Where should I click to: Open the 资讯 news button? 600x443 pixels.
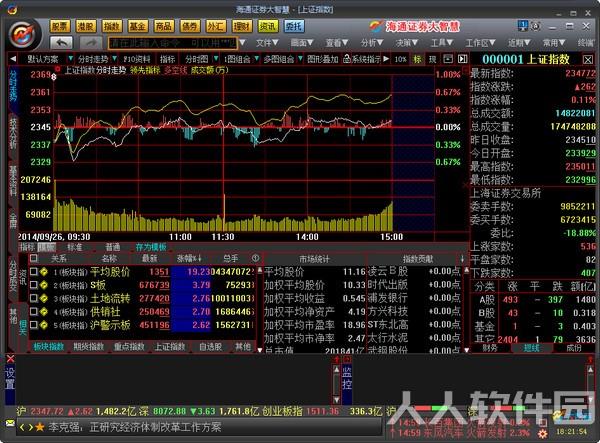pyautogui.click(x=267, y=26)
